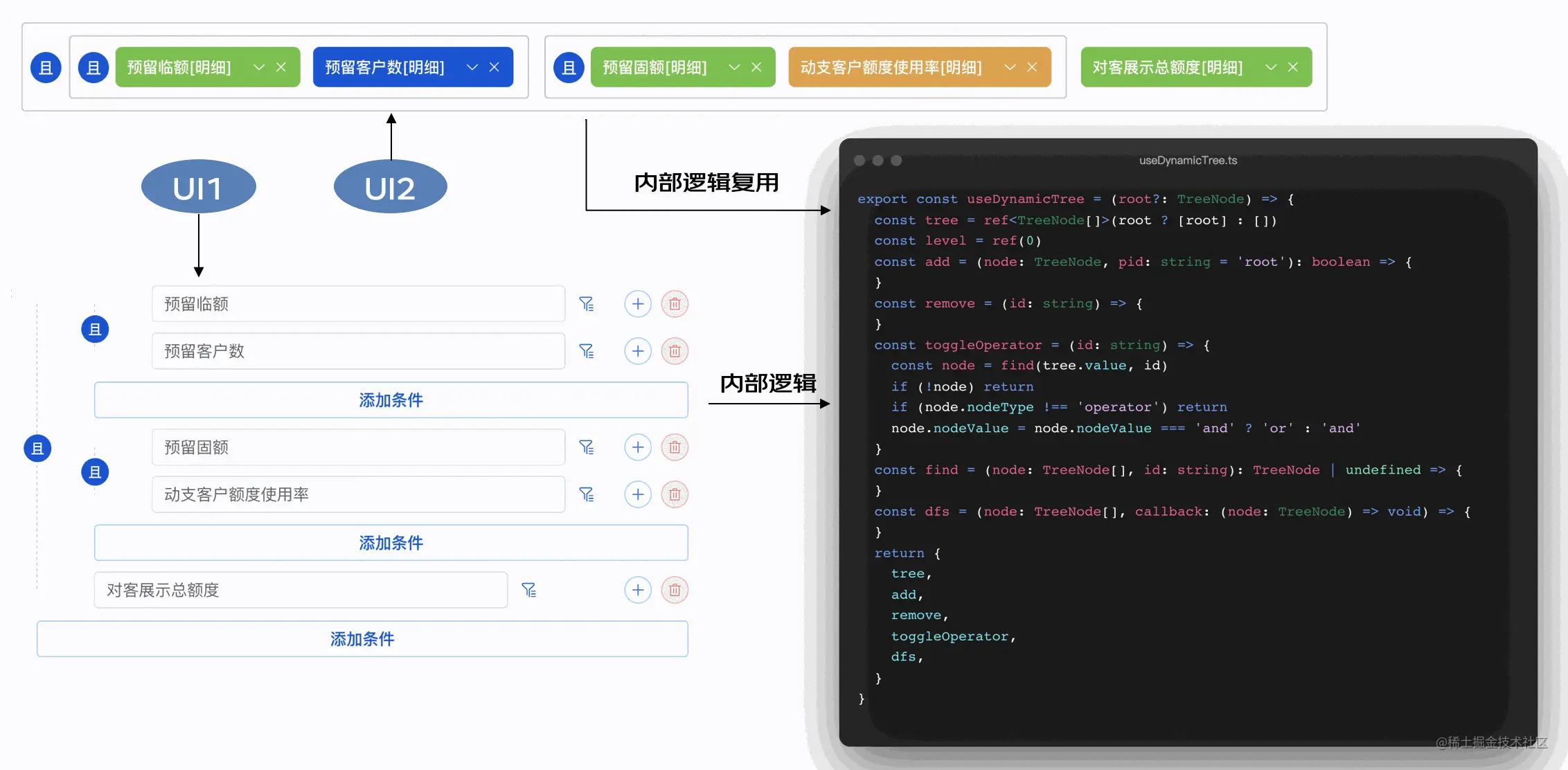Remove the 预留临额[明细] tag
Viewport: 1568px width, 770px height.
(x=281, y=67)
